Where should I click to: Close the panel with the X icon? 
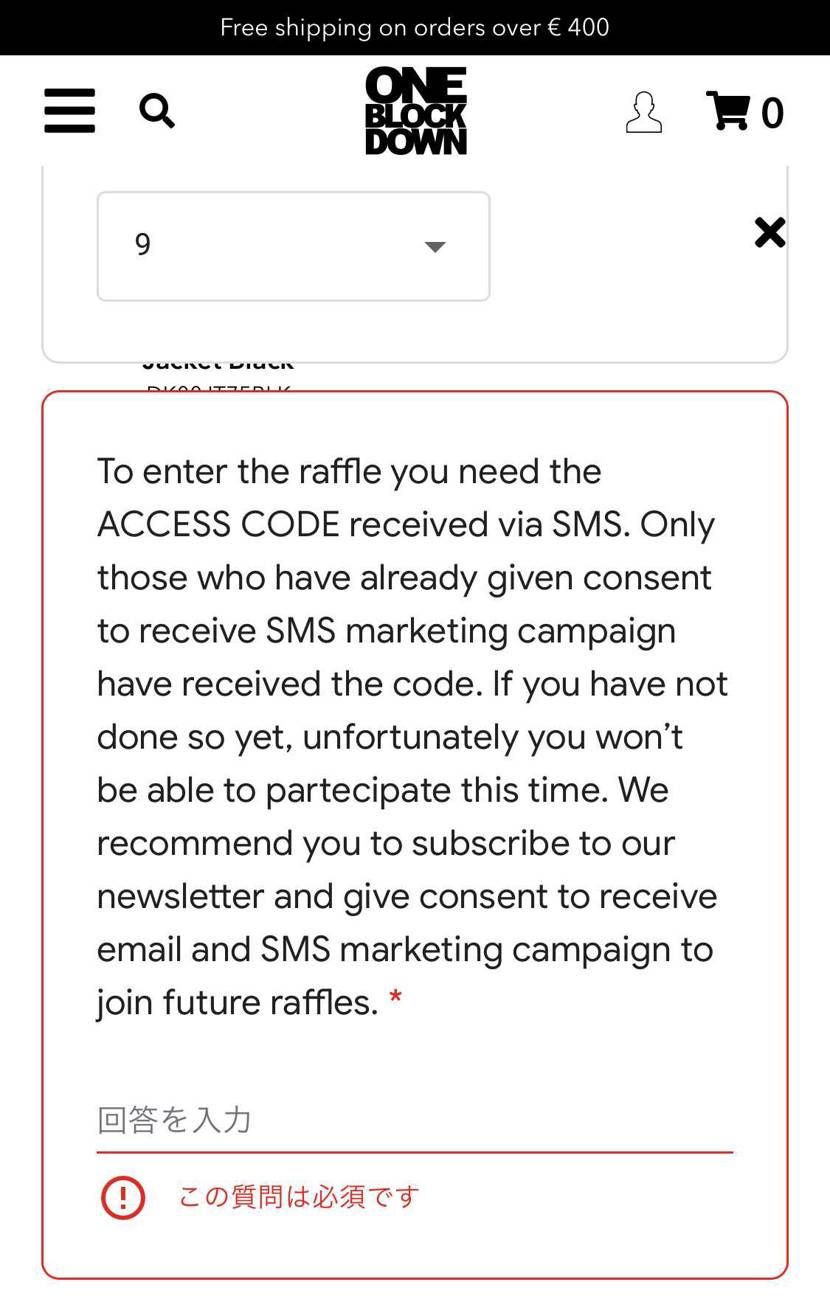click(x=770, y=233)
